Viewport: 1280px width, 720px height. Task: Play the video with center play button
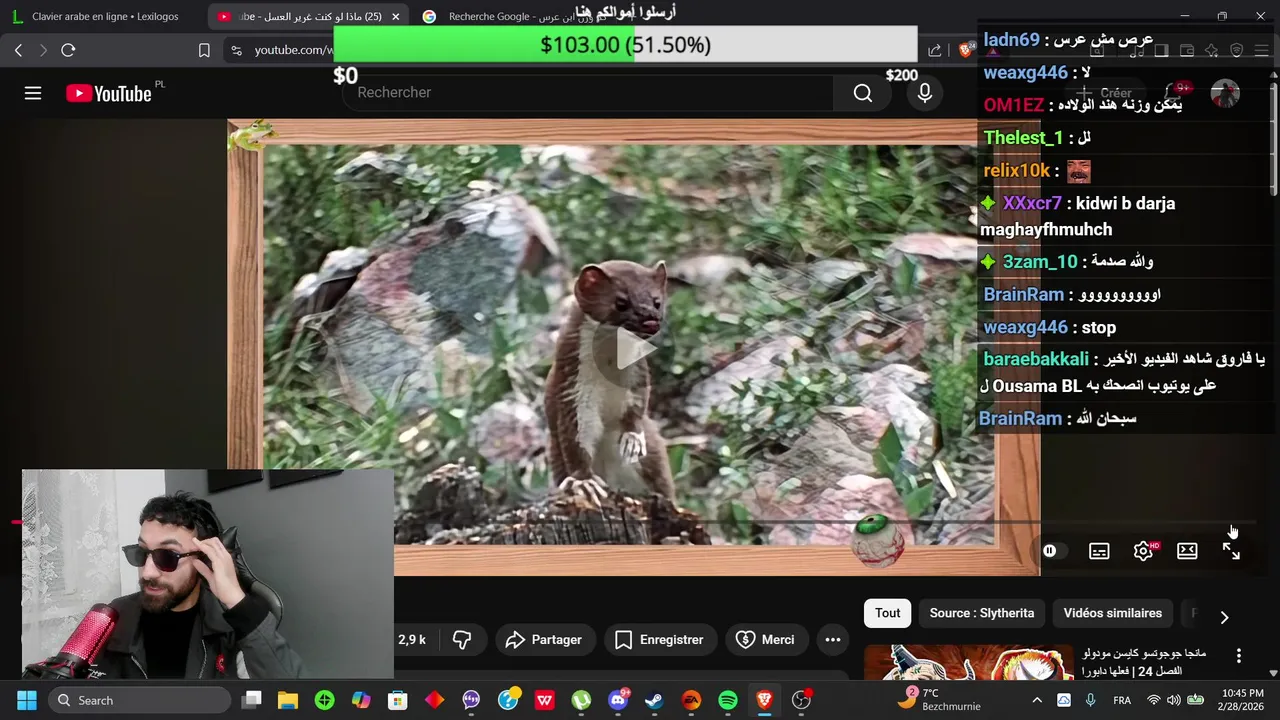click(634, 347)
